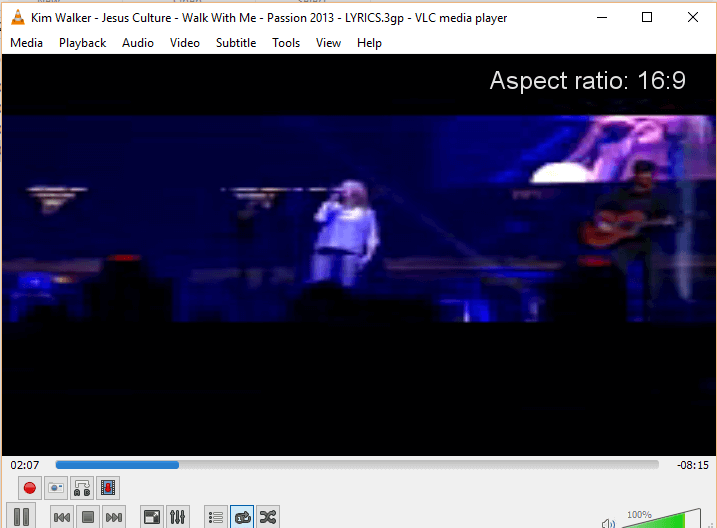Take a snapshot with the camera icon
This screenshot has width=717, height=528.
56,488
